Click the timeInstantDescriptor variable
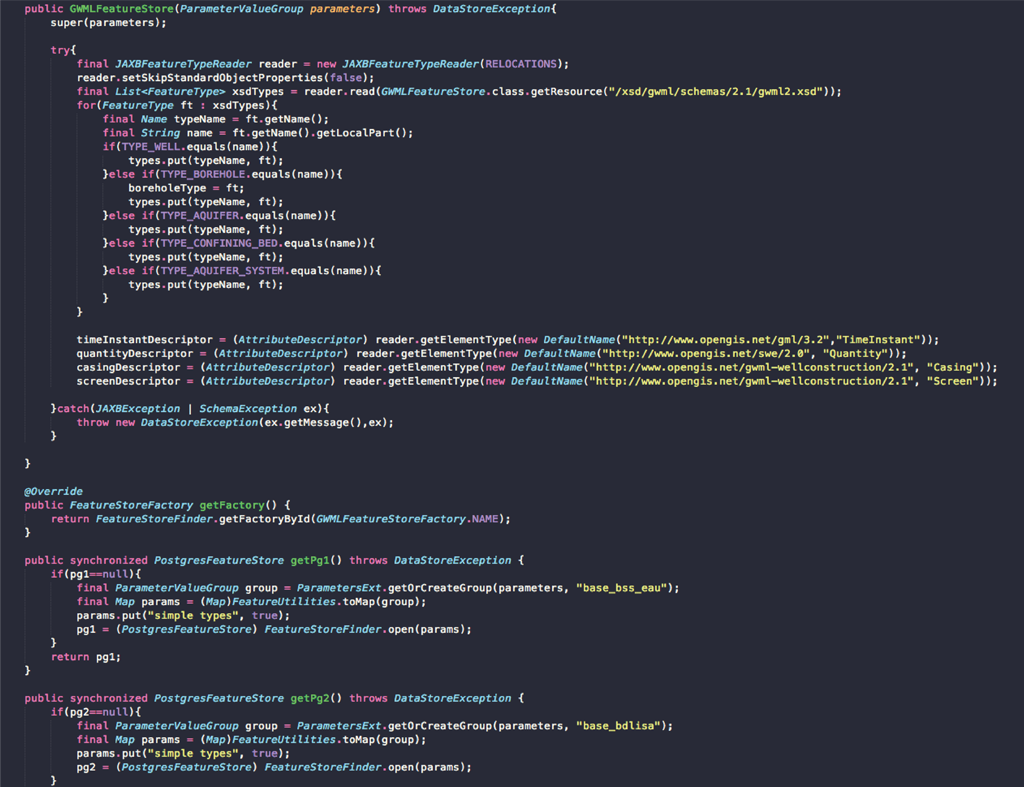The width and height of the screenshot is (1024, 787). point(144,340)
